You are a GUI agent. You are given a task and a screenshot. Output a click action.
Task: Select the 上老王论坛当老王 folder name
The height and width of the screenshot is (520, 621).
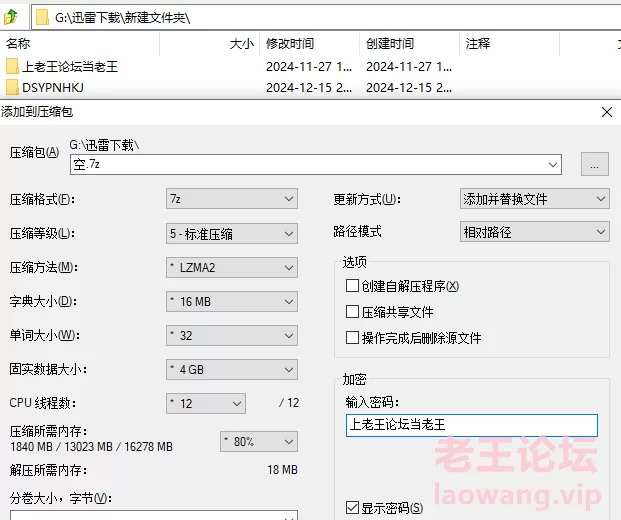70,67
